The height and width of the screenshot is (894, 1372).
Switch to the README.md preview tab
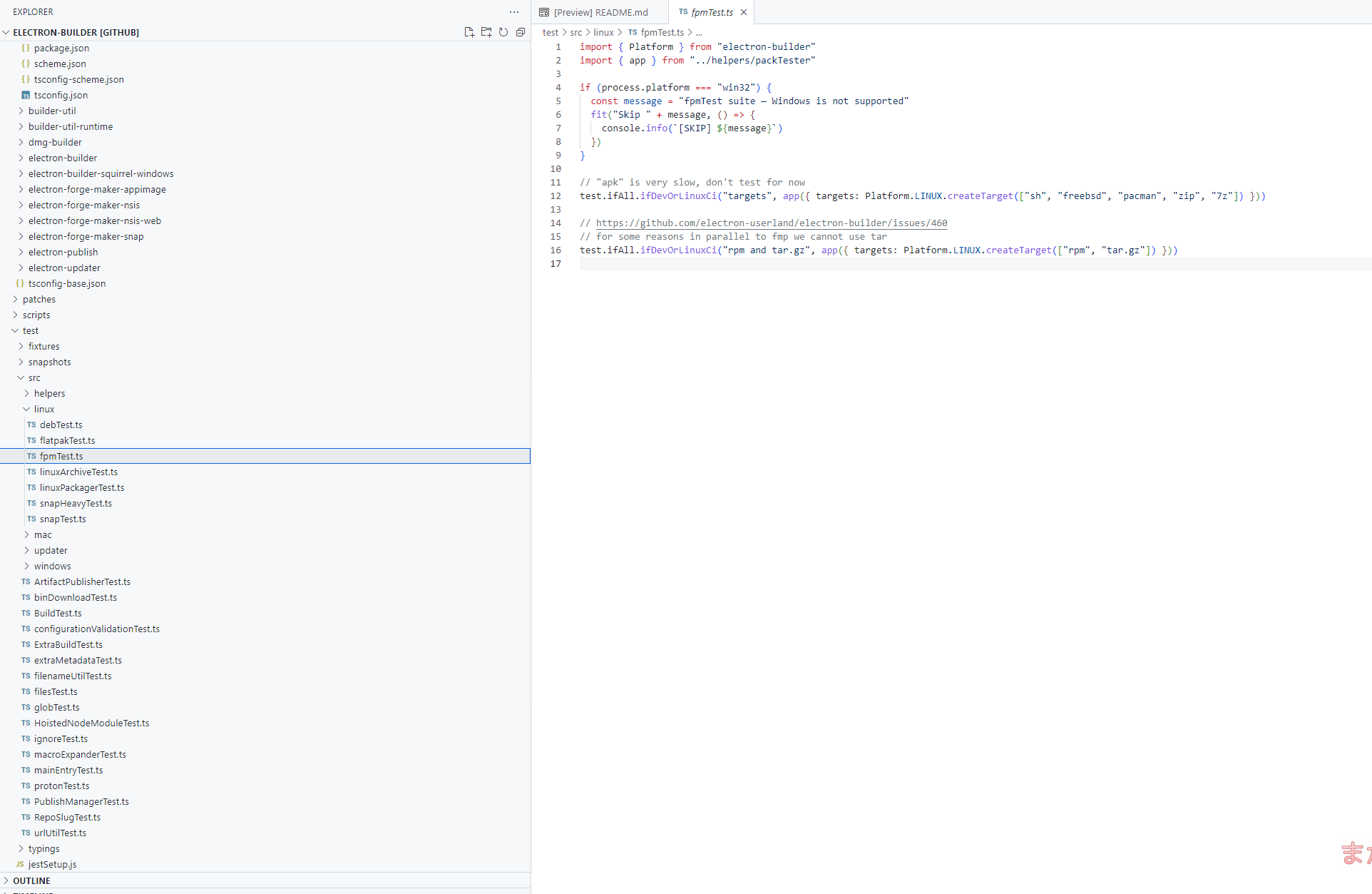(x=600, y=12)
